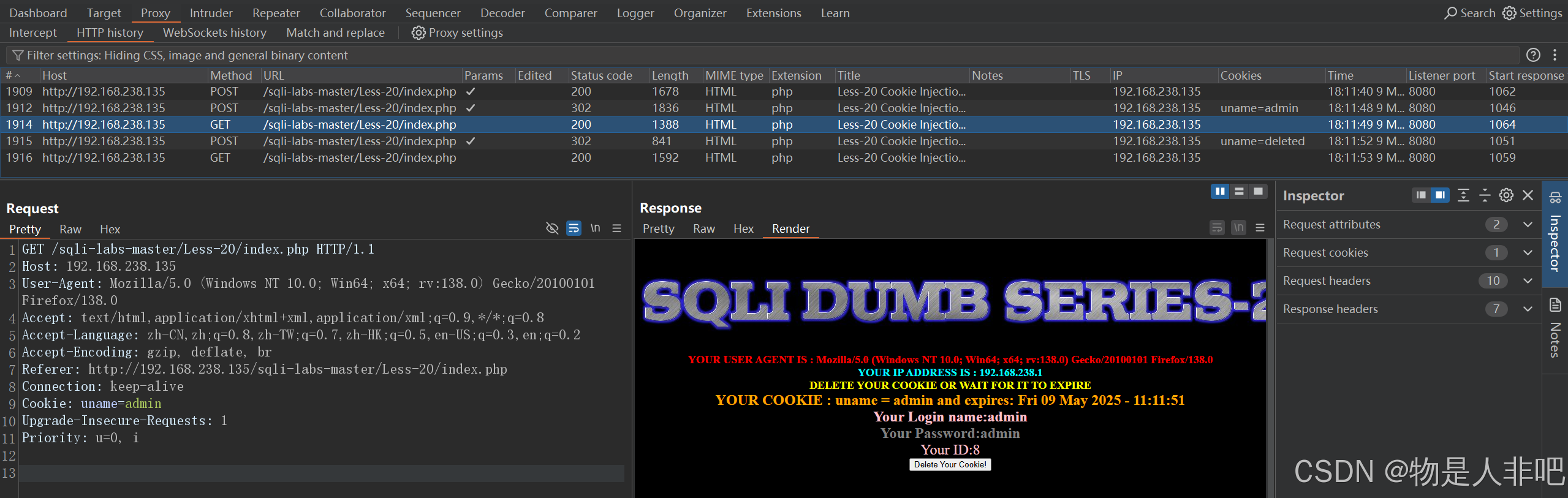Sort the table by Time column
Viewport: 1568px width, 498px height.
click(x=1365, y=75)
